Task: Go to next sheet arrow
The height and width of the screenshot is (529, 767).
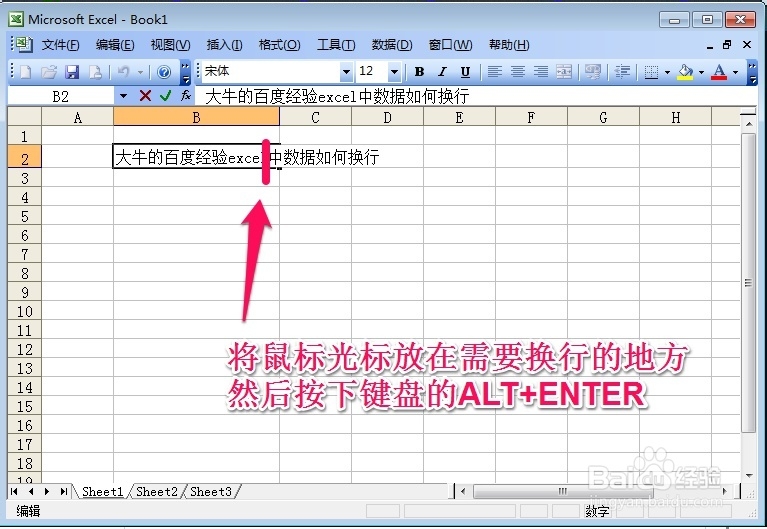Action: [x=47, y=491]
